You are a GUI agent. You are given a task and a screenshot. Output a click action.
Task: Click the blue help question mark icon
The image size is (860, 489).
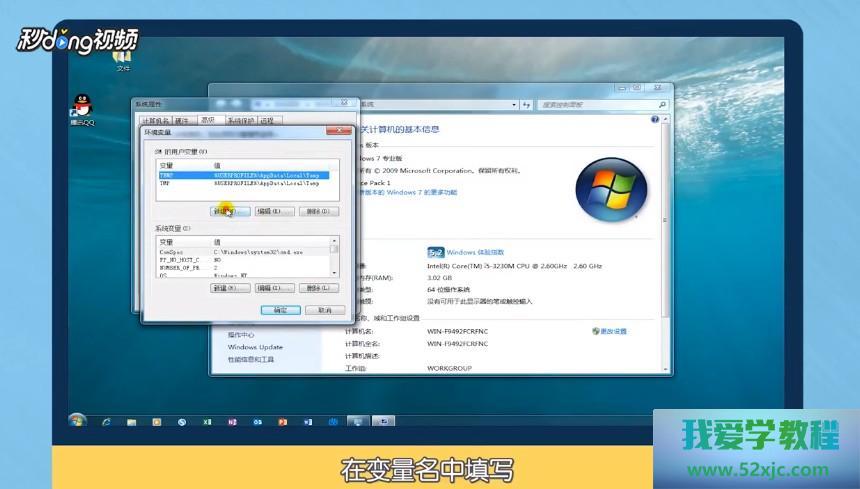[655, 119]
